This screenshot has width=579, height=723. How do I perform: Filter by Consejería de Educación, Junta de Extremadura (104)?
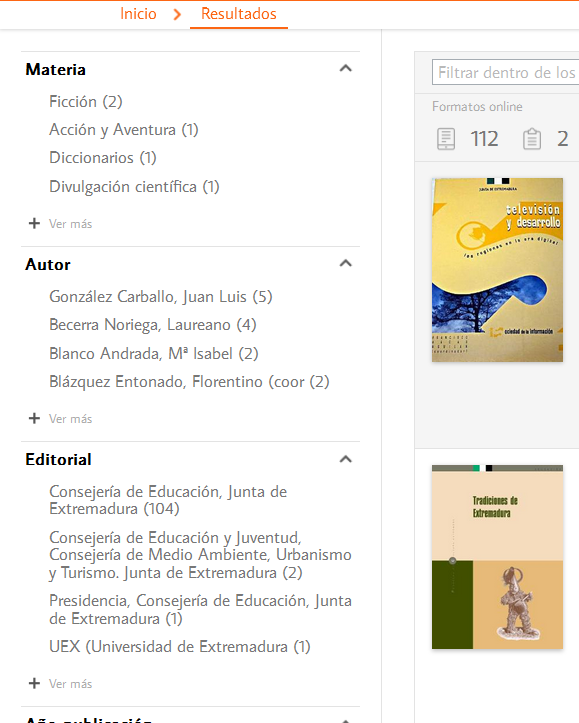(168, 500)
